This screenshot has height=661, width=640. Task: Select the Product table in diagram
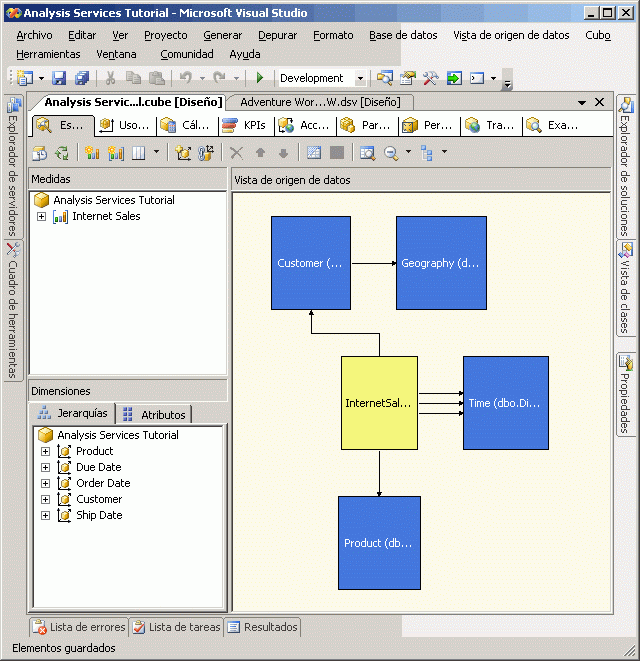tap(379, 543)
